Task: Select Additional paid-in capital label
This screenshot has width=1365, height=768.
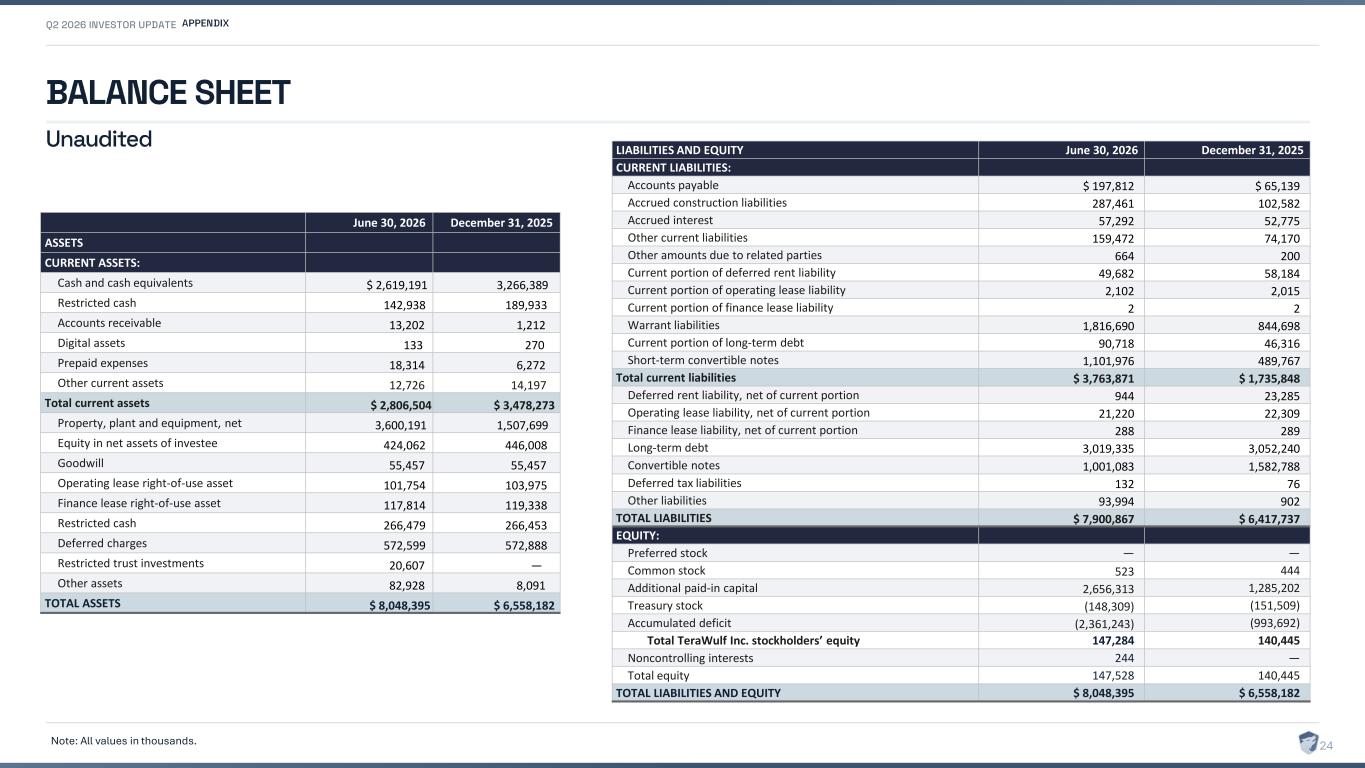Action: pos(692,588)
